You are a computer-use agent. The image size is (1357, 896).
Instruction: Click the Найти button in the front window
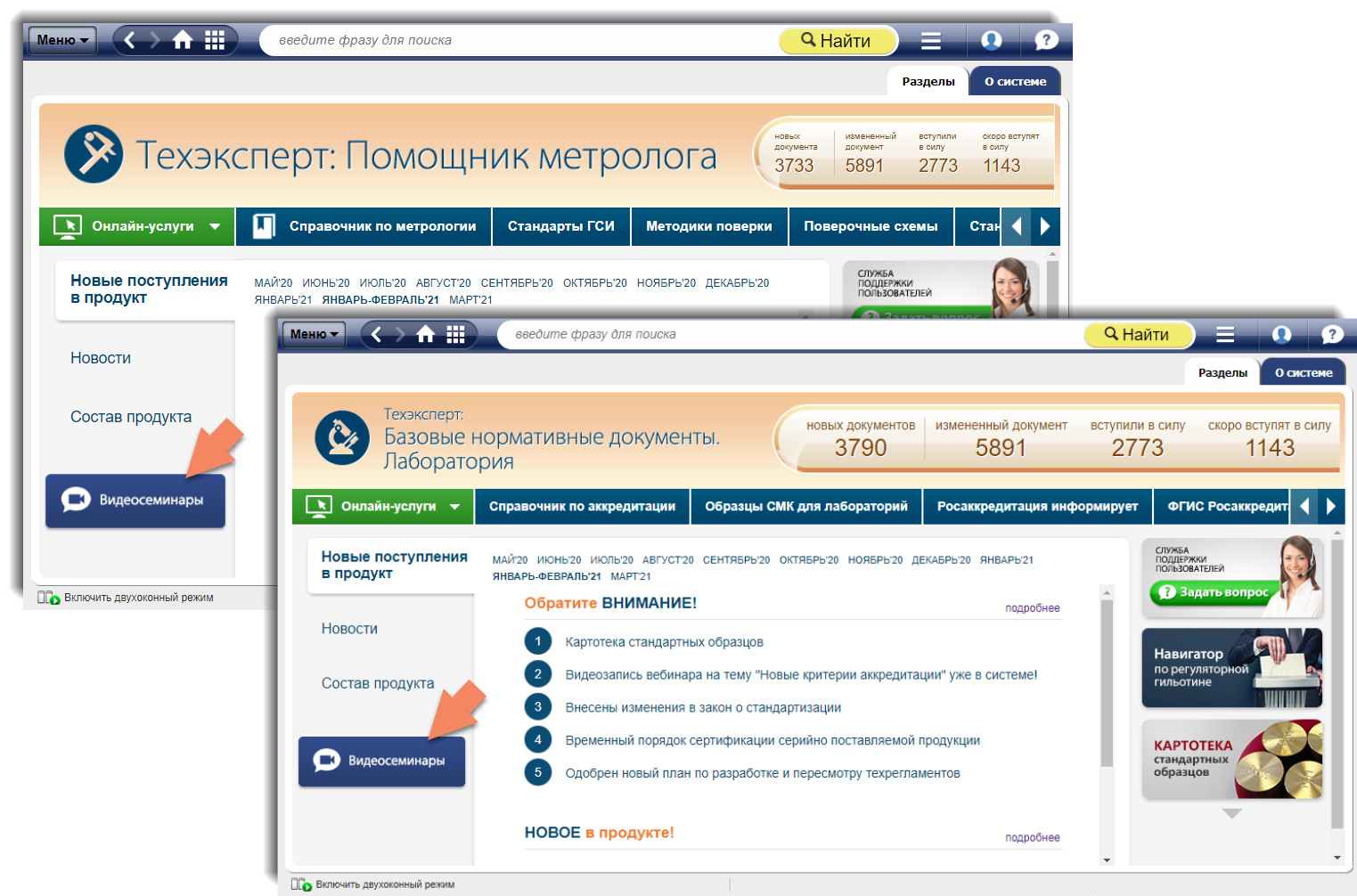1138,334
